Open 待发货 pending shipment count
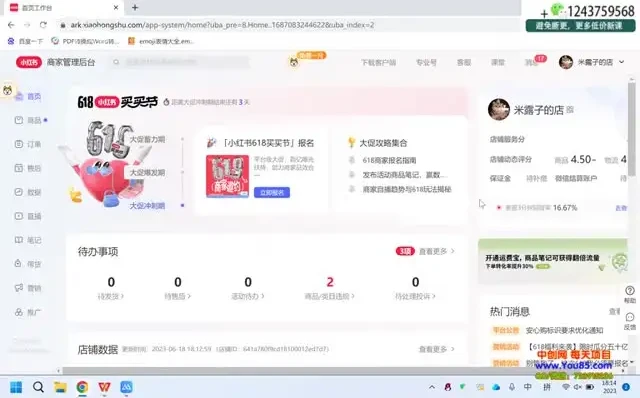Viewport: 640px width, 398px height. 111,287
